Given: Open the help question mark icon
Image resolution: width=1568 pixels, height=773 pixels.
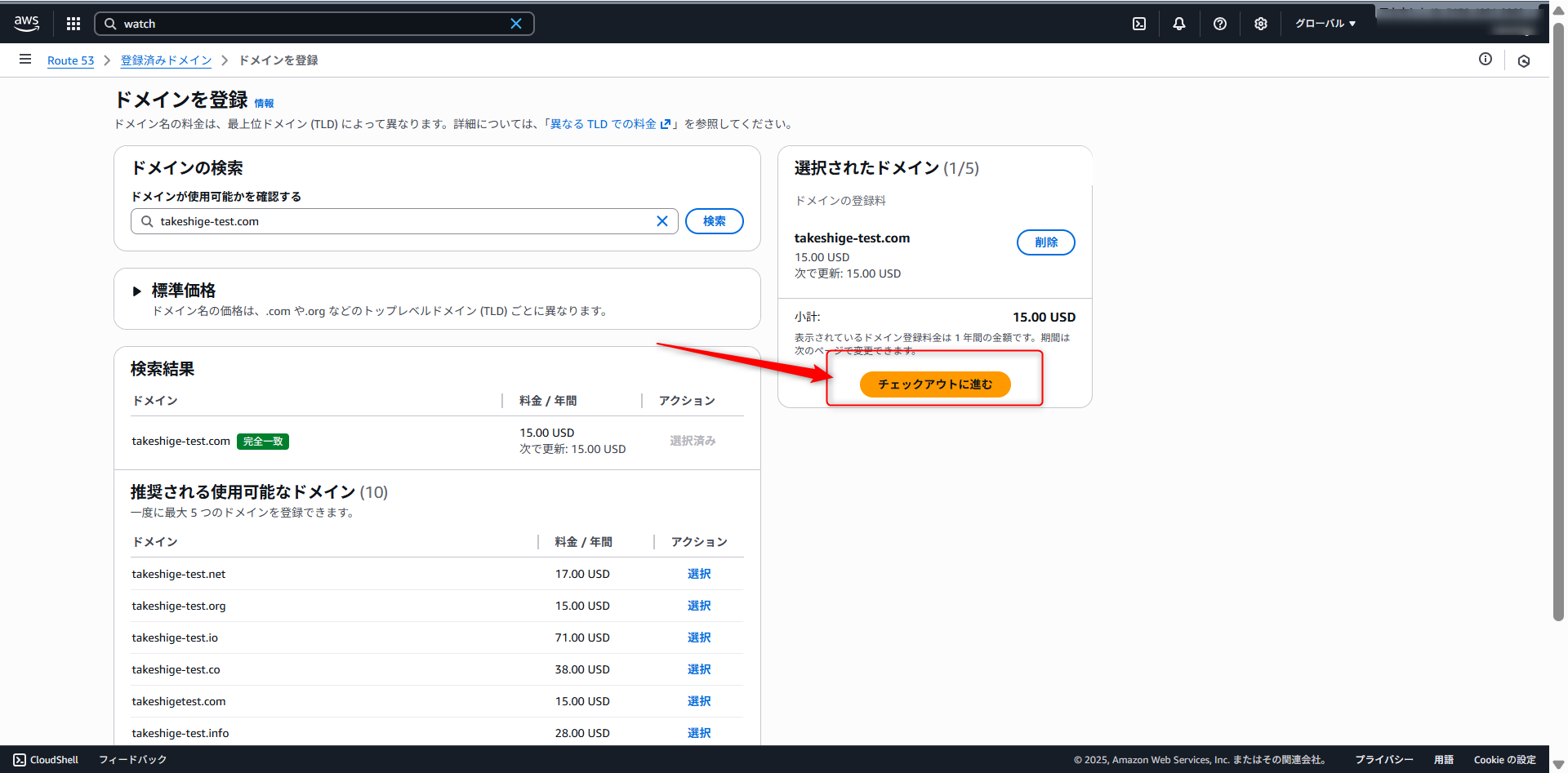Looking at the screenshot, I should coord(1220,24).
